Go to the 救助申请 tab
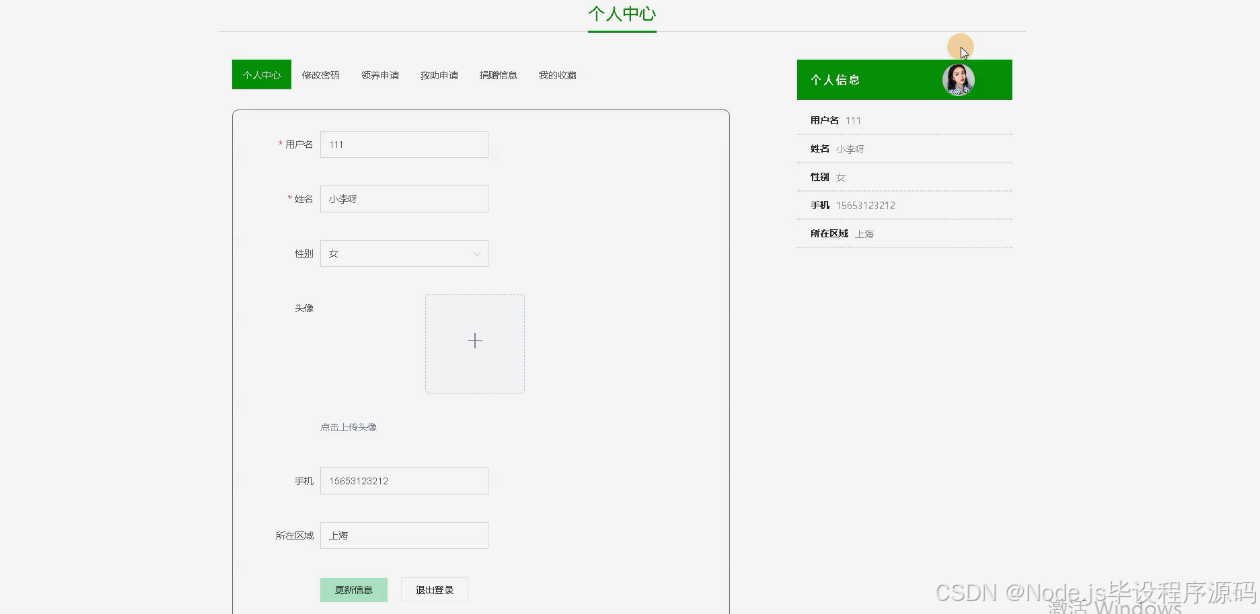Screen dimensions: 1260x614 pyautogui.click(x=439, y=75)
